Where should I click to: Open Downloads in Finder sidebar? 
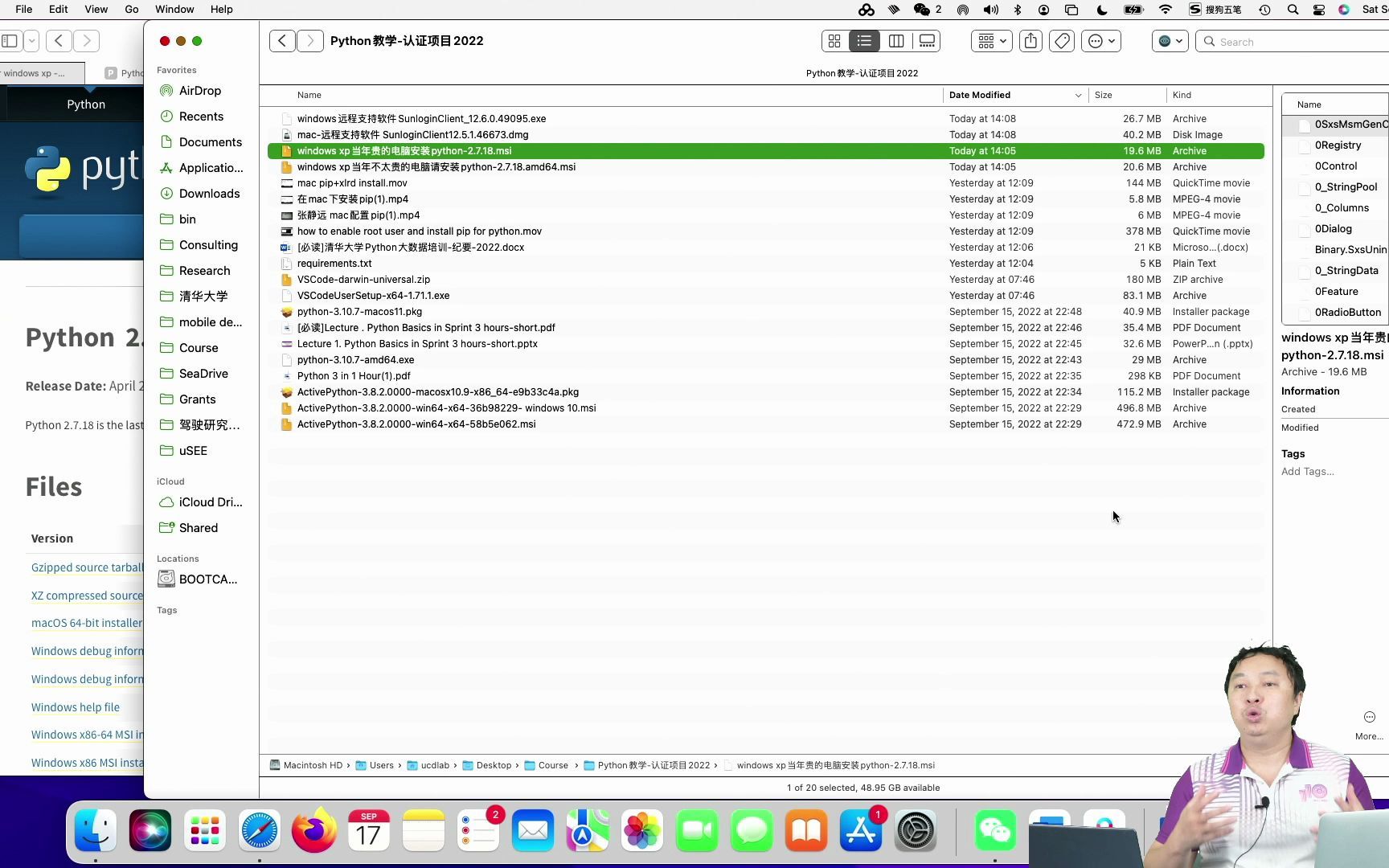pos(209,194)
